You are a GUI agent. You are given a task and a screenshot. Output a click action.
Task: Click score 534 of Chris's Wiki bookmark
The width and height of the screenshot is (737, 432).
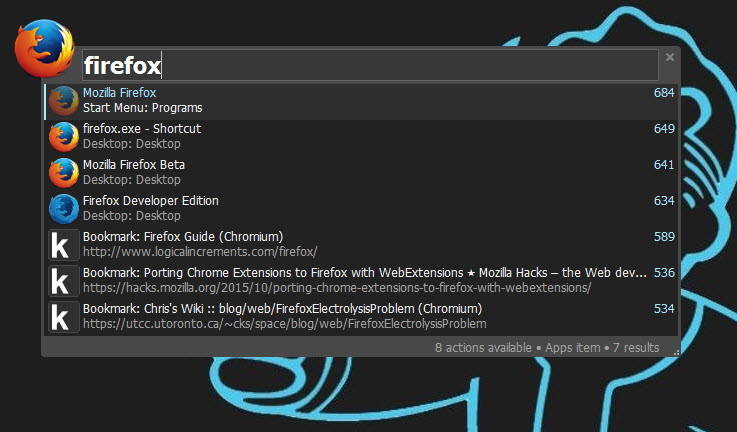click(x=664, y=309)
